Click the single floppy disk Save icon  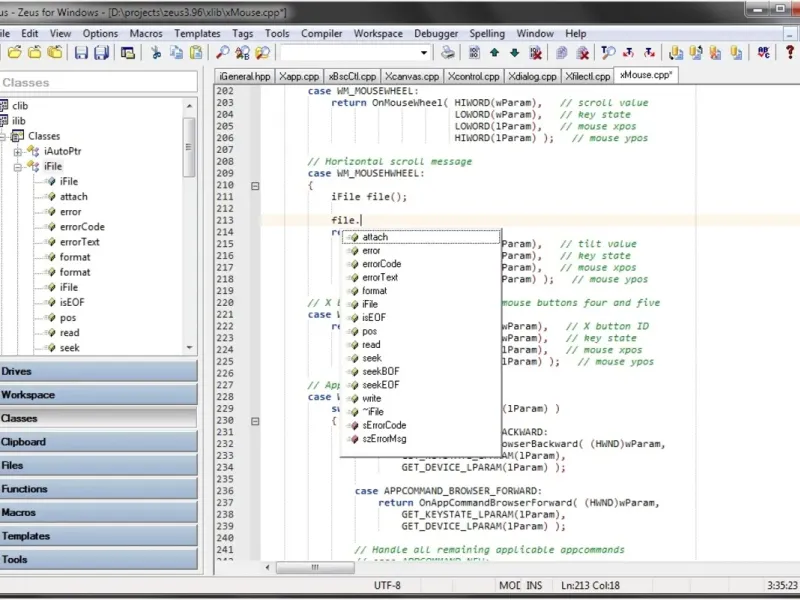click(x=82, y=53)
